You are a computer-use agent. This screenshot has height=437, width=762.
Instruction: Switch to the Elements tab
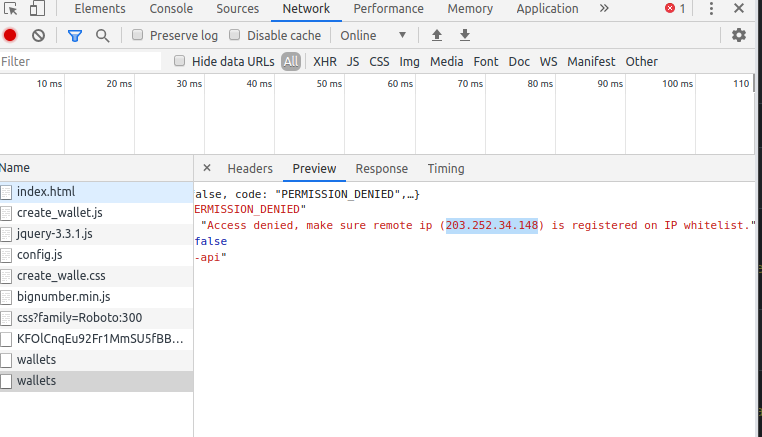click(x=100, y=9)
